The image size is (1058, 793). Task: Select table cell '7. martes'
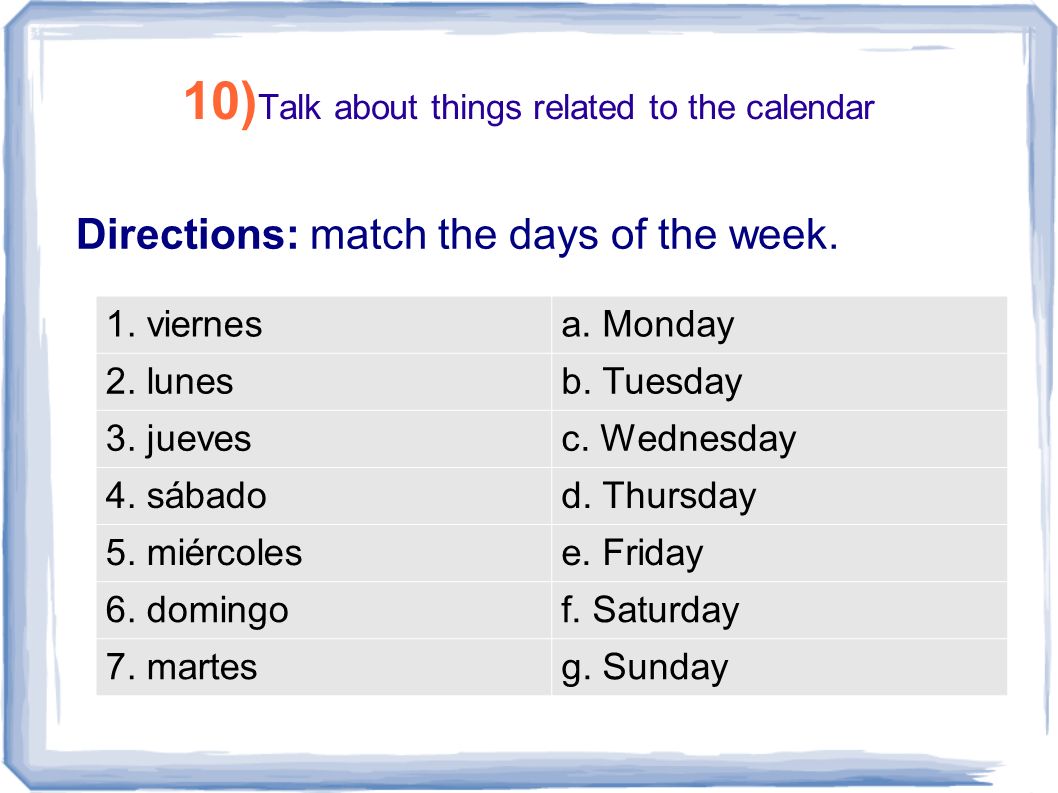tap(324, 667)
